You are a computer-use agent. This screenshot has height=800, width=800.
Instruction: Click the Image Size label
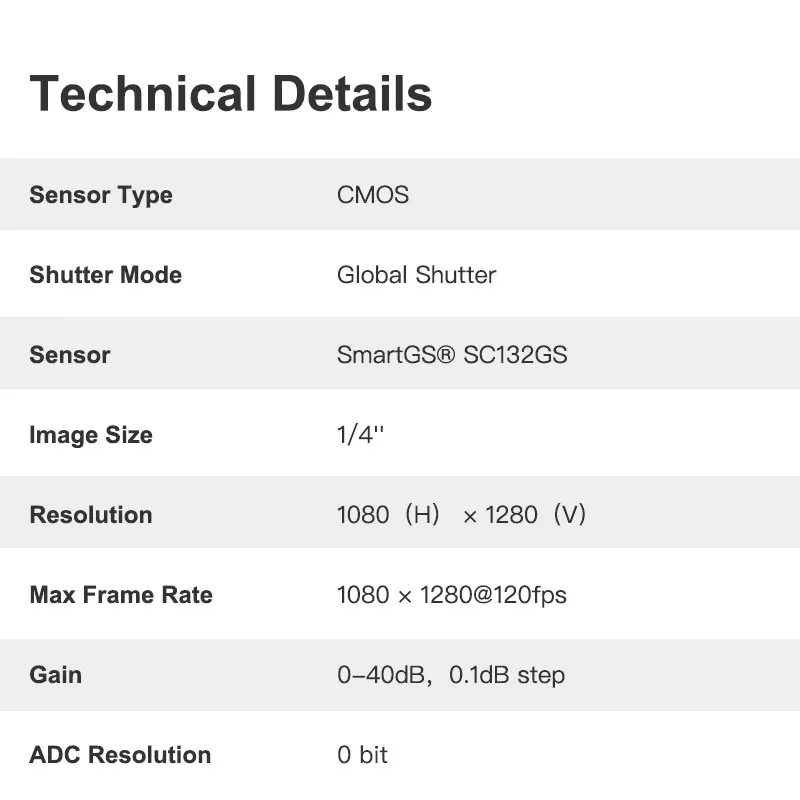(91, 435)
